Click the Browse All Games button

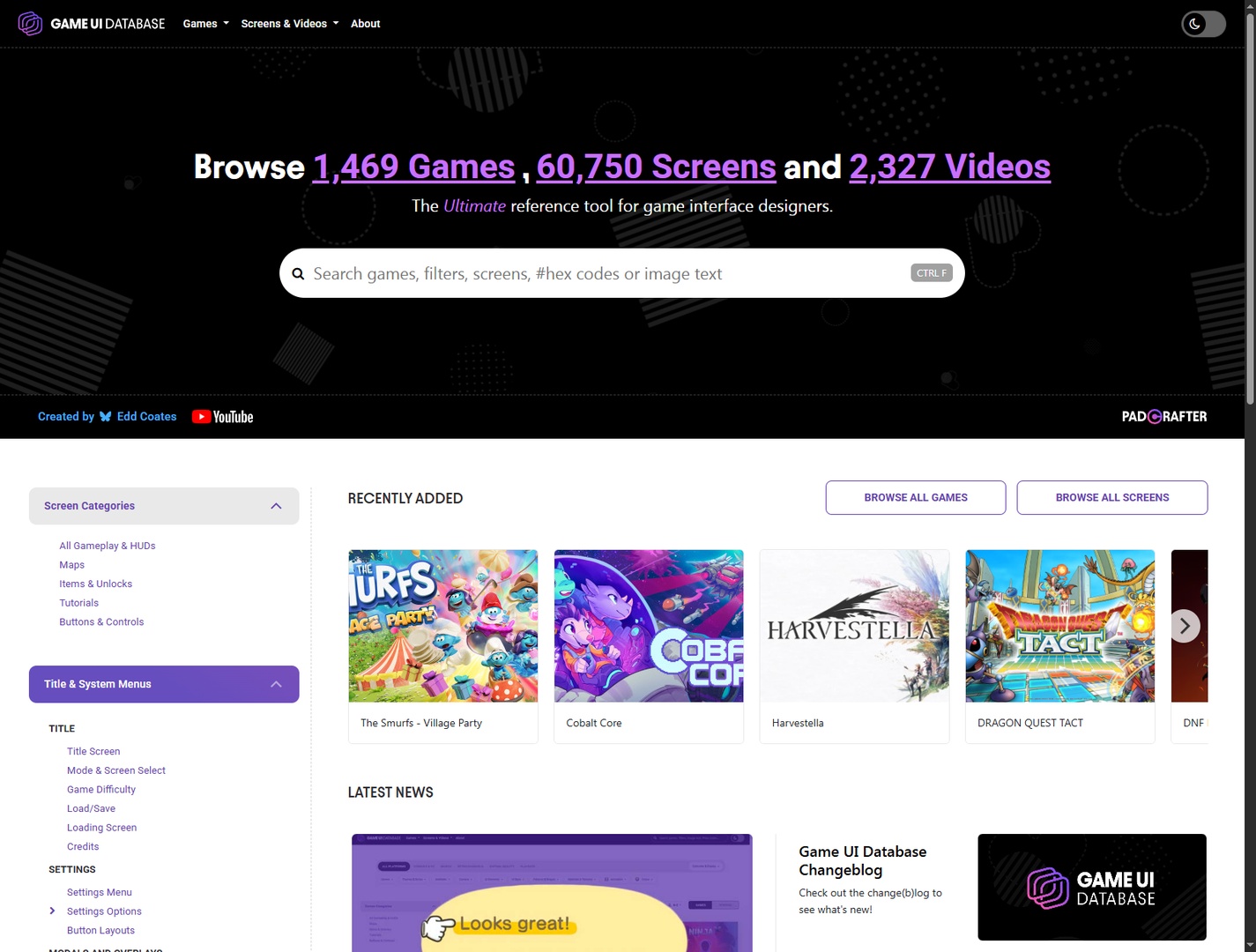pos(916,498)
